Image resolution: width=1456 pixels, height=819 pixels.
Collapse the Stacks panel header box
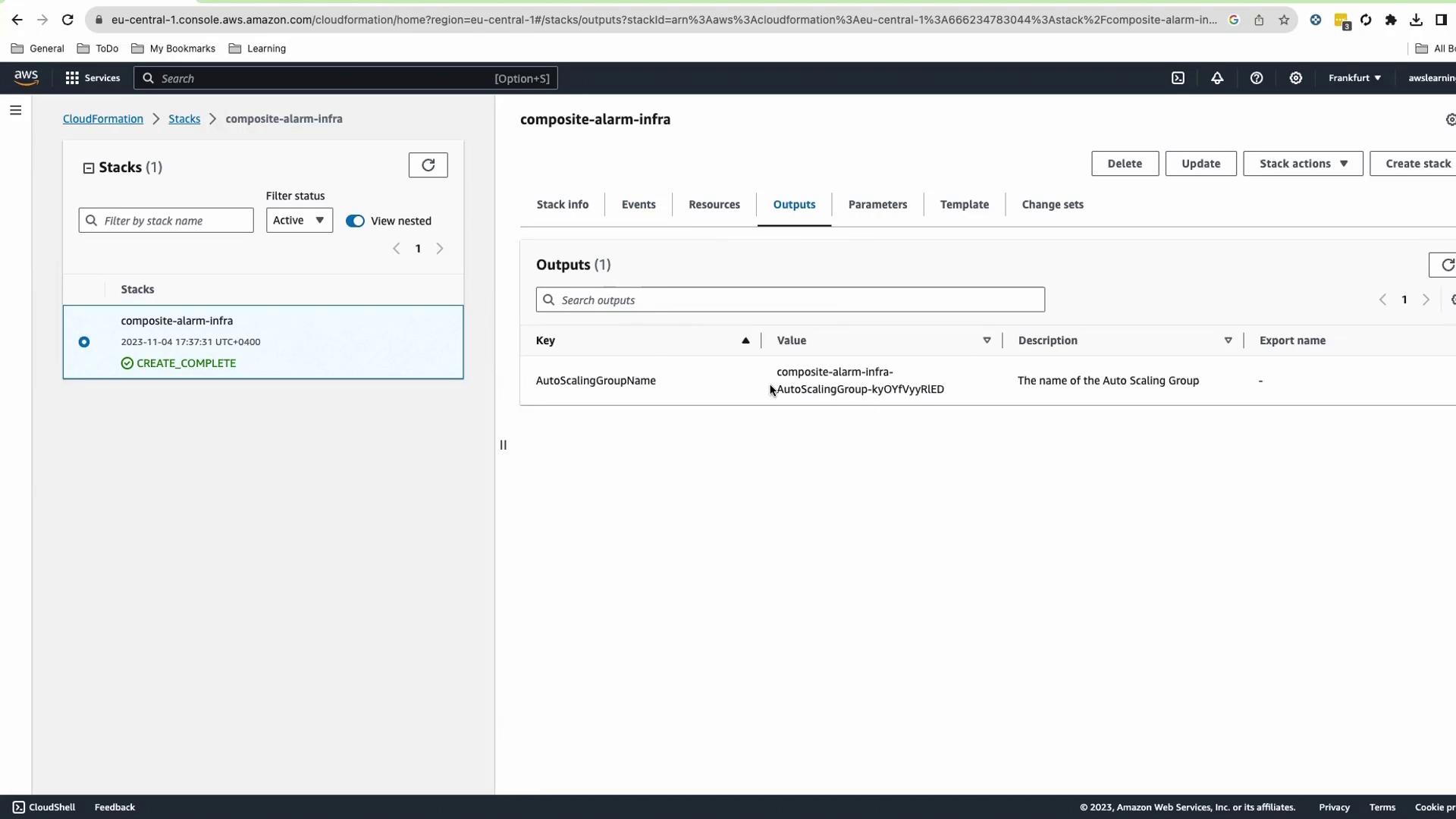tap(89, 168)
